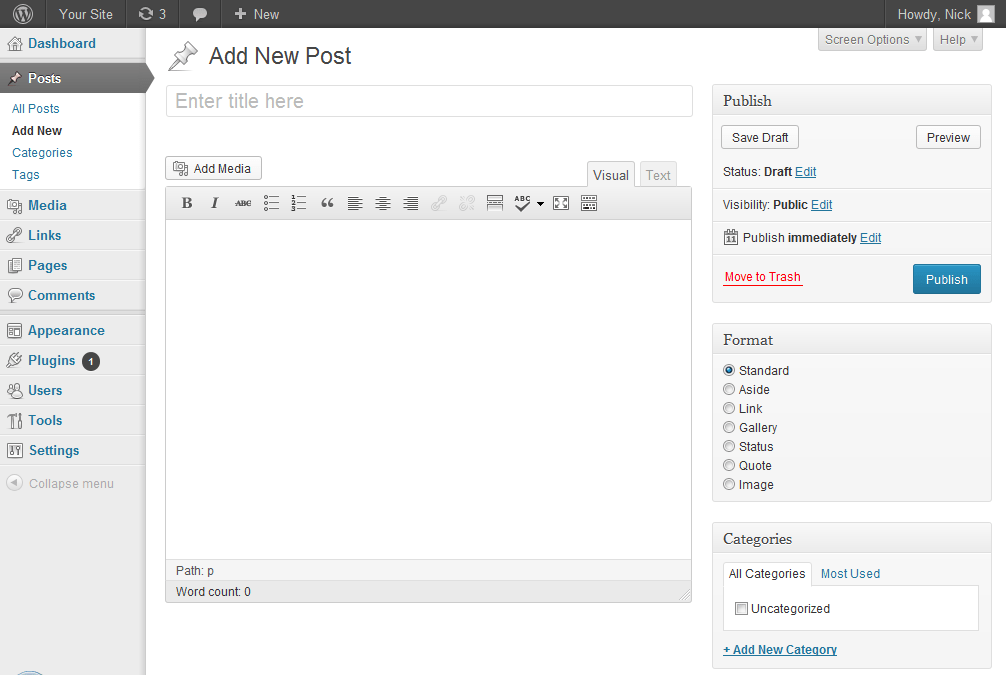Select the Status post format
Image resolution: width=1006 pixels, height=675 pixels.
729,446
